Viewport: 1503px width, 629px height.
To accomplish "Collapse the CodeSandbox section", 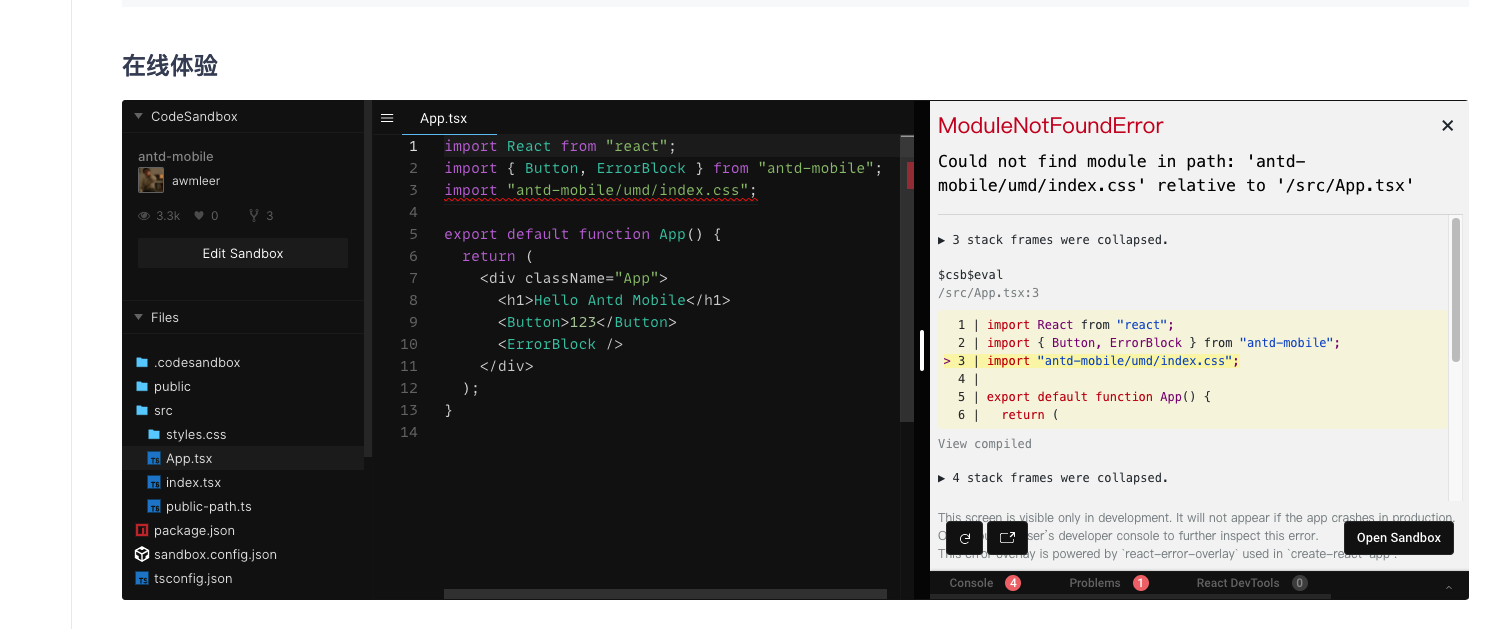I will tap(138, 116).
